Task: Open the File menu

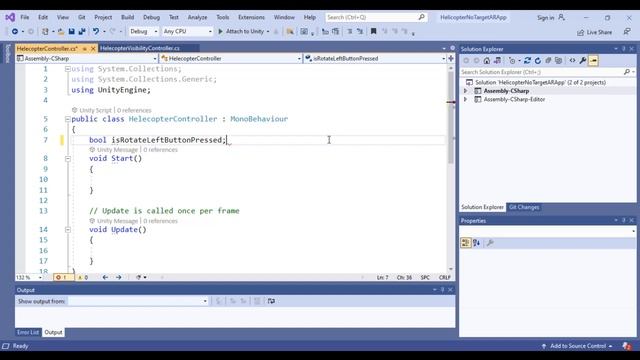Action: pos(24,17)
